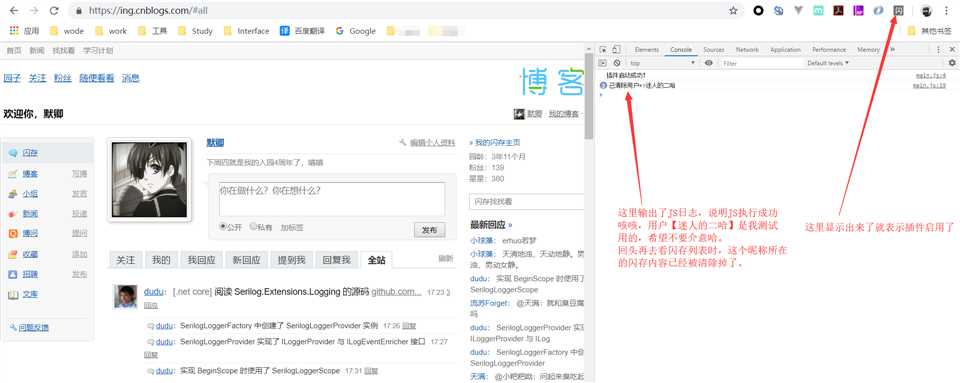Open the DevTools customize three-dot menu
Viewport: 960px width, 383px height.
(938, 50)
